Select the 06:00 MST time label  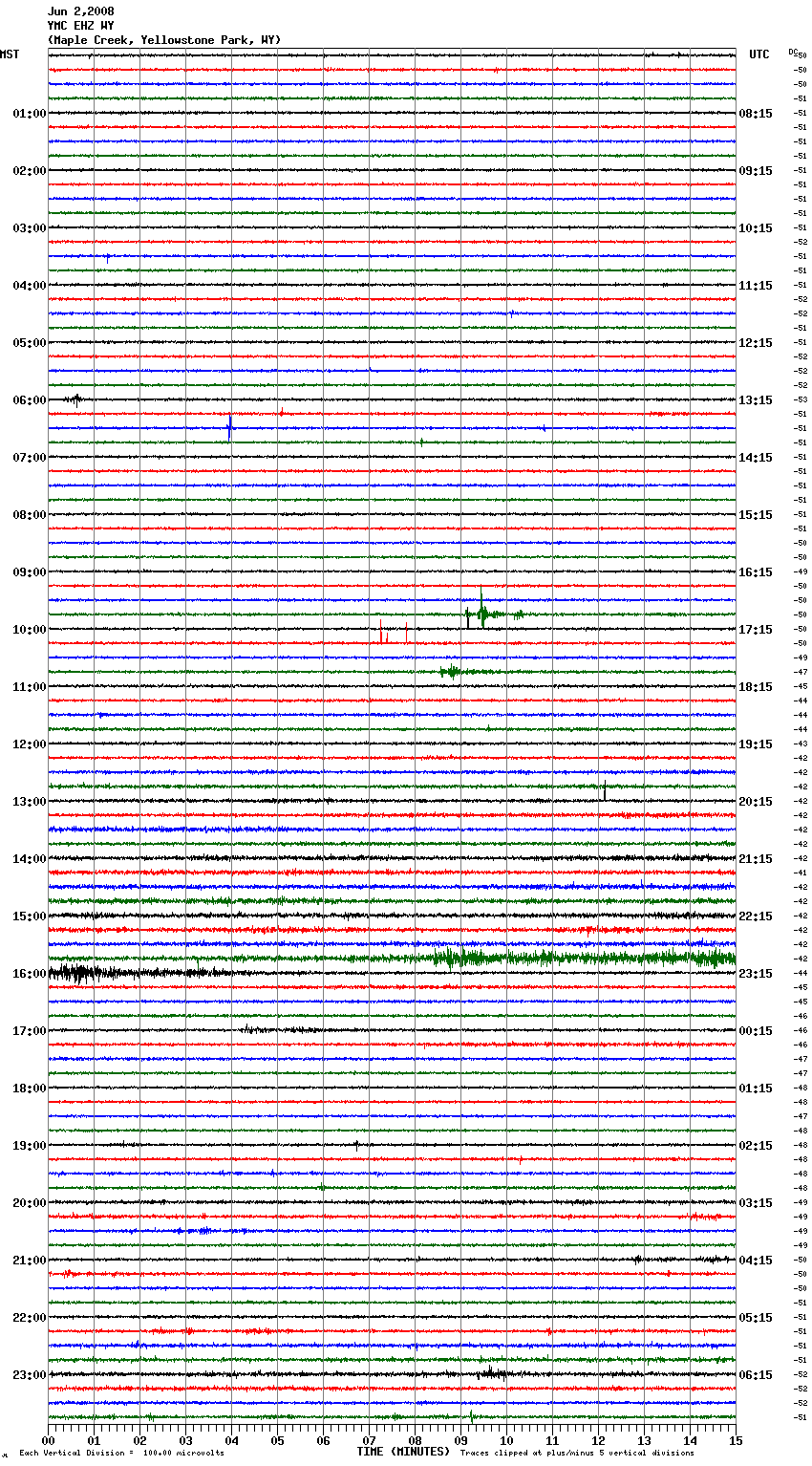tap(30, 400)
